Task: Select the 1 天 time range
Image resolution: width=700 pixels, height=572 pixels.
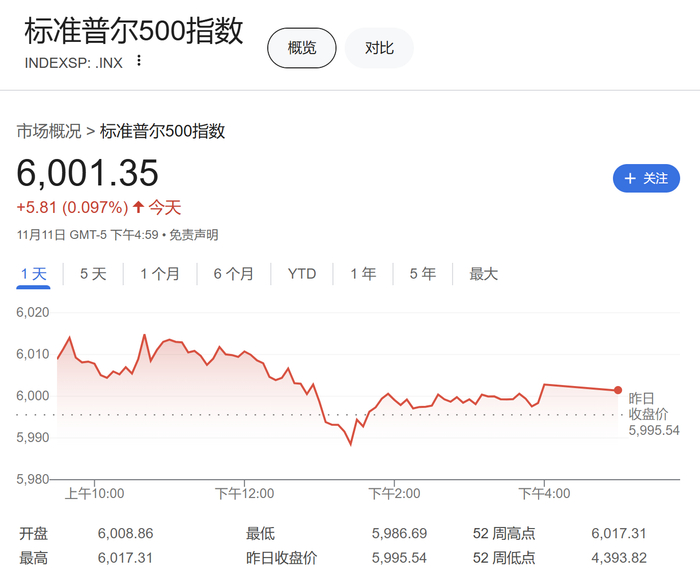Action: click(x=33, y=274)
